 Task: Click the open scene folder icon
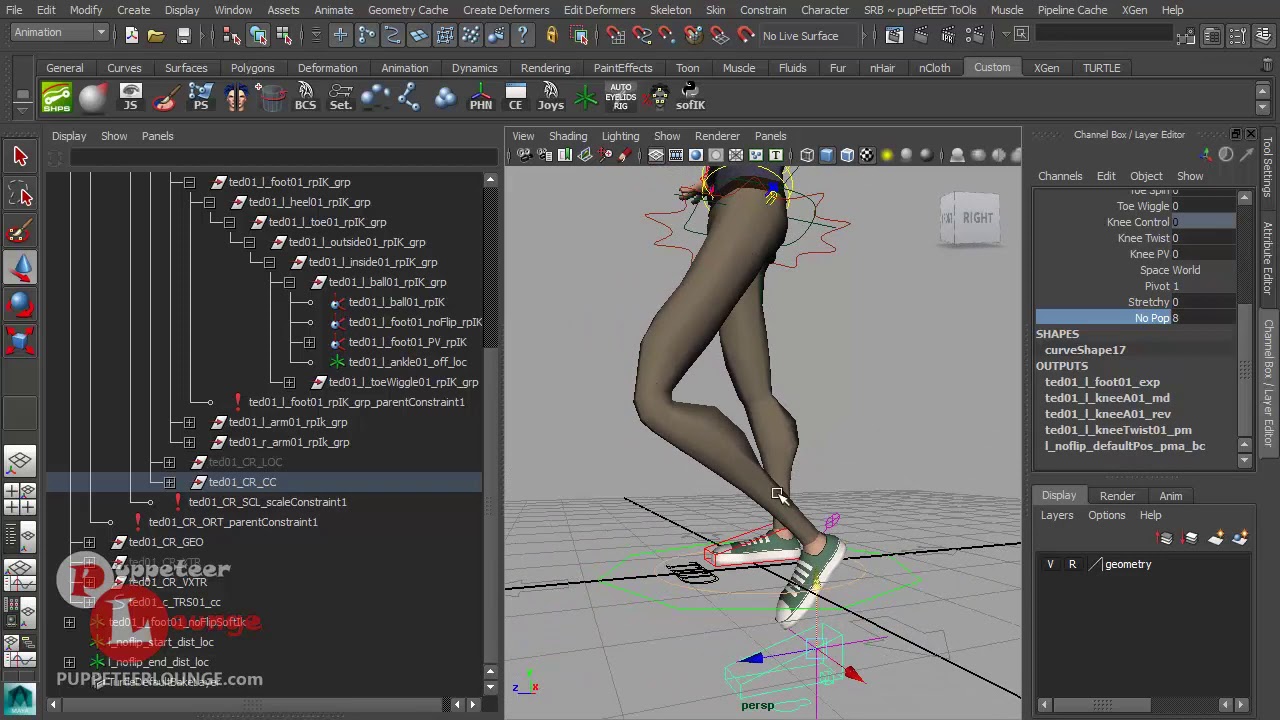pyautogui.click(x=156, y=35)
